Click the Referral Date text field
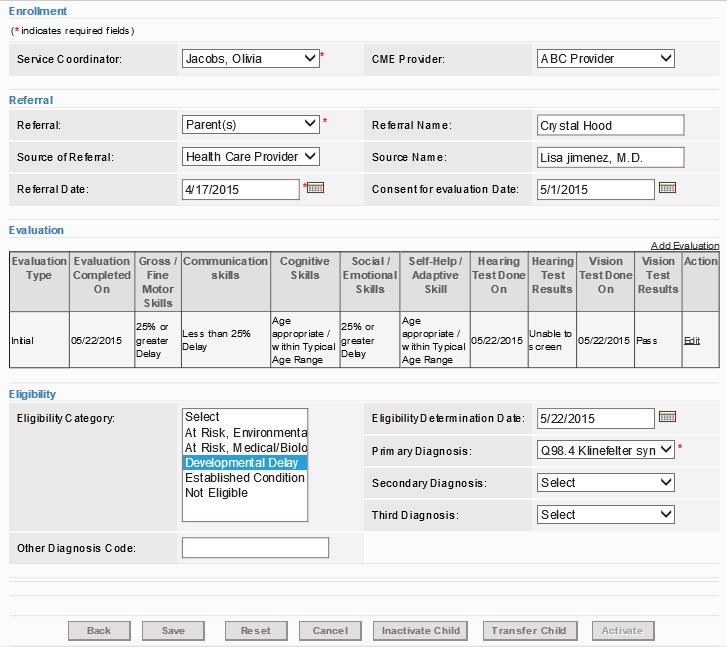Screen dimensions: 727x647 [240, 189]
